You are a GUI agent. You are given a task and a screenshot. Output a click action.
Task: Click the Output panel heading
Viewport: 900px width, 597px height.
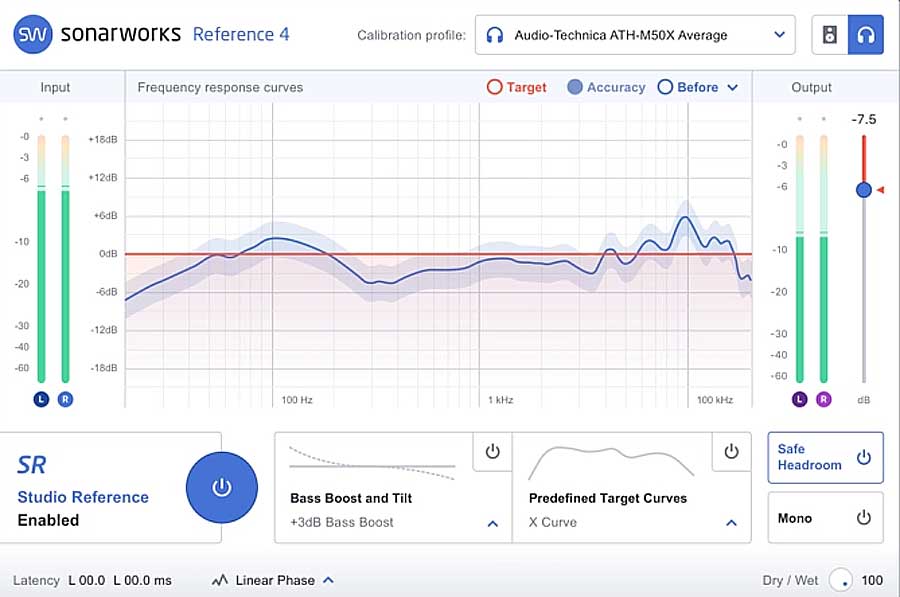811,87
